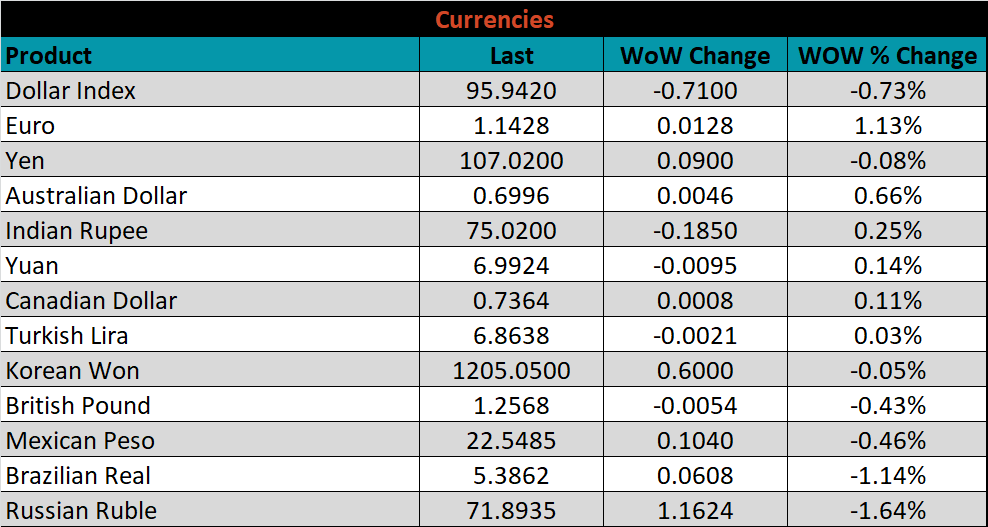Image resolution: width=988 pixels, height=527 pixels.
Task: Click the Australian Dollar row label
Action: [96, 196]
